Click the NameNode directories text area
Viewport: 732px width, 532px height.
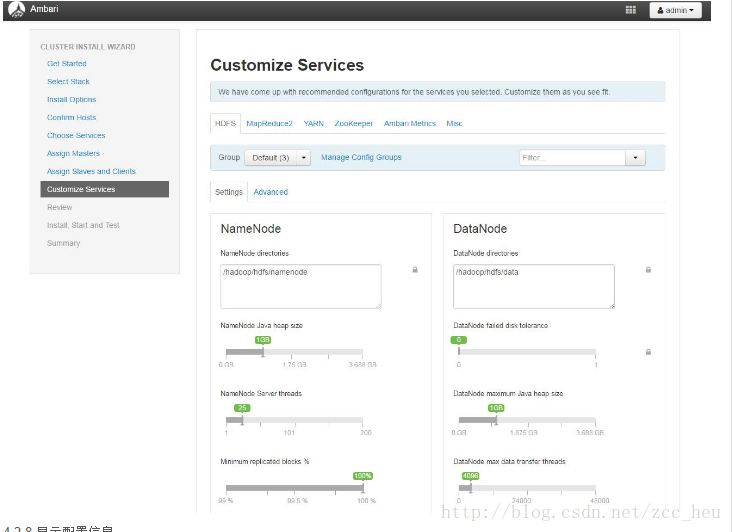click(301, 287)
